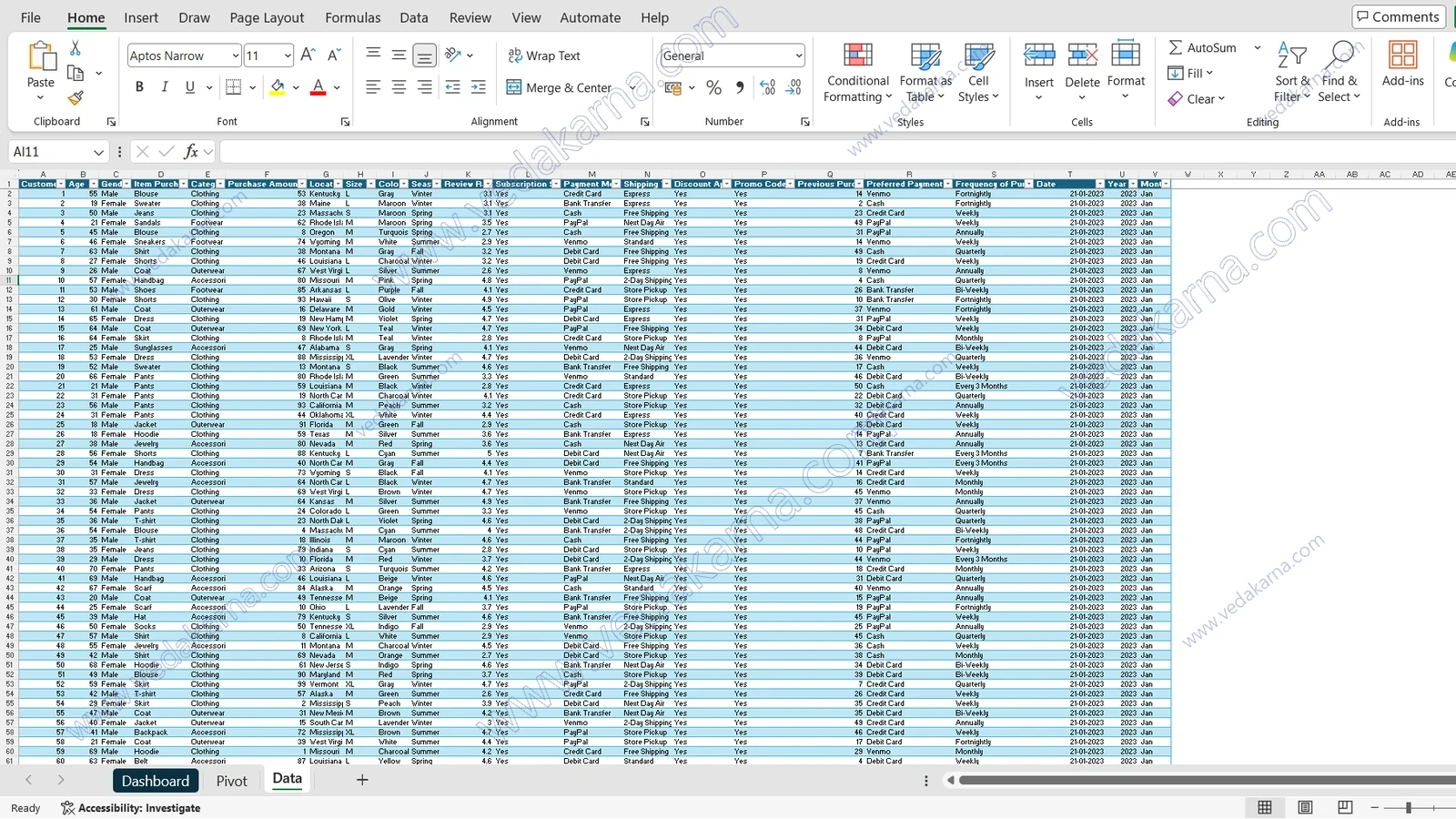Screen dimensions: 1456x819
Task: Open Sort & Filter options
Action: click(1292, 73)
